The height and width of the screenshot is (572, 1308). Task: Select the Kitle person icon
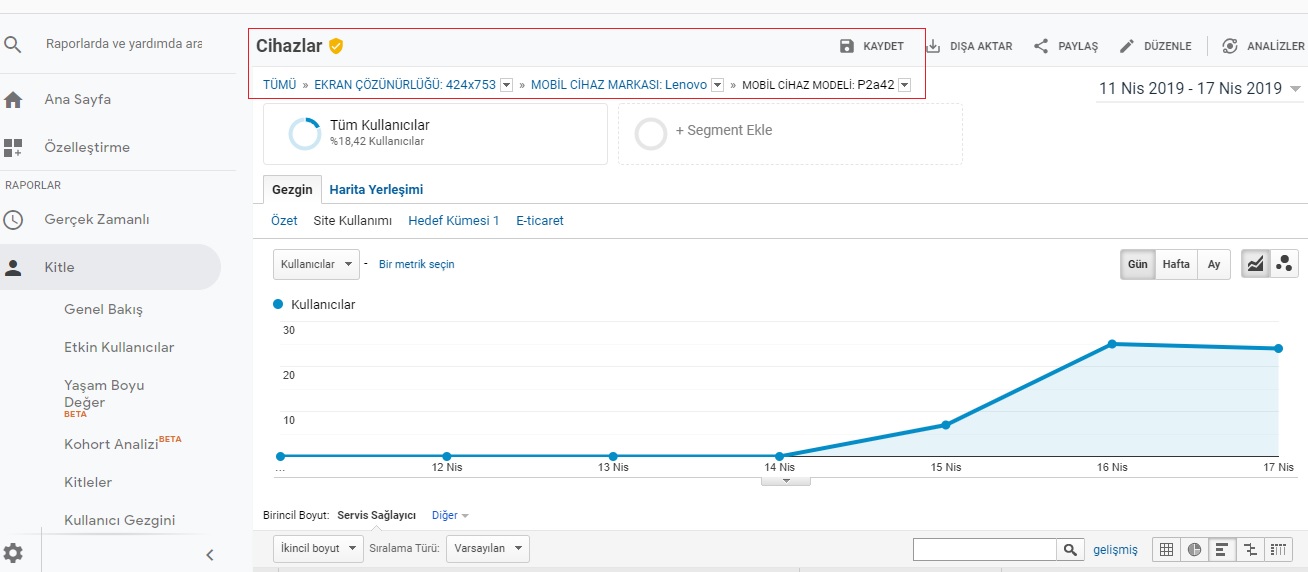click(x=13, y=268)
